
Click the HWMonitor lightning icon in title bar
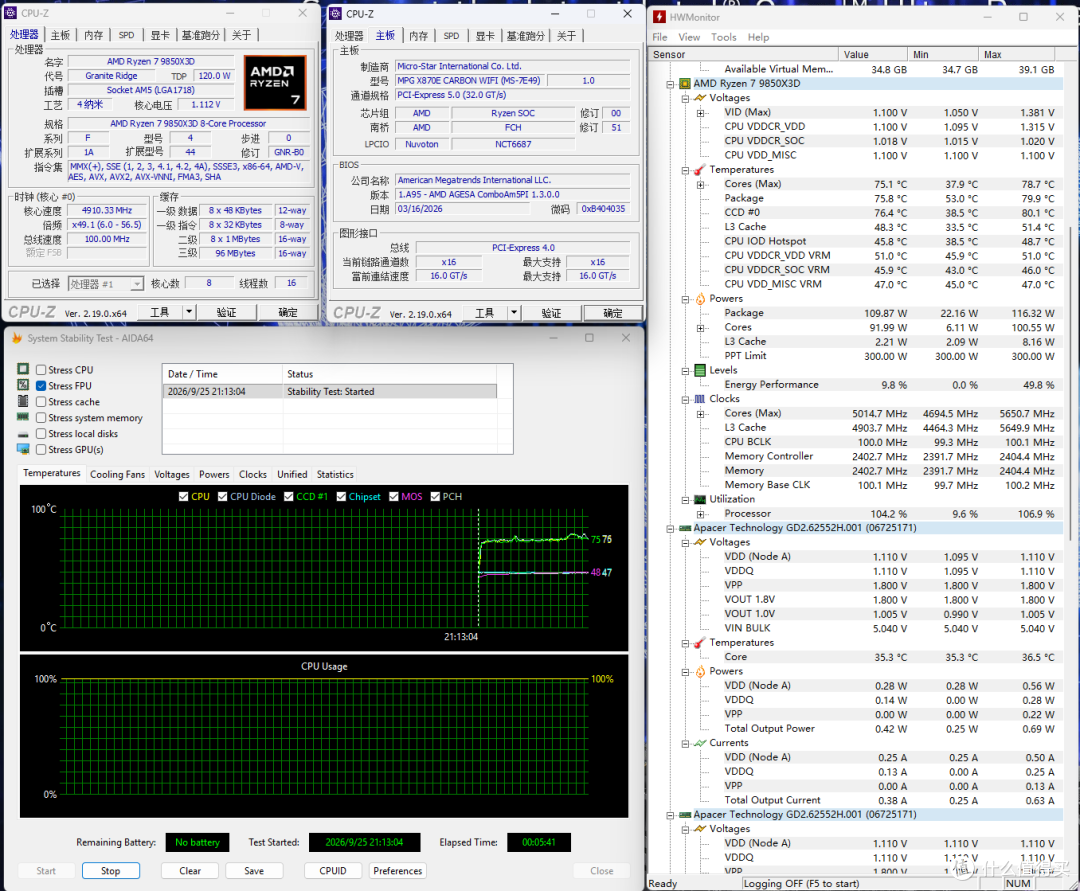(x=659, y=17)
